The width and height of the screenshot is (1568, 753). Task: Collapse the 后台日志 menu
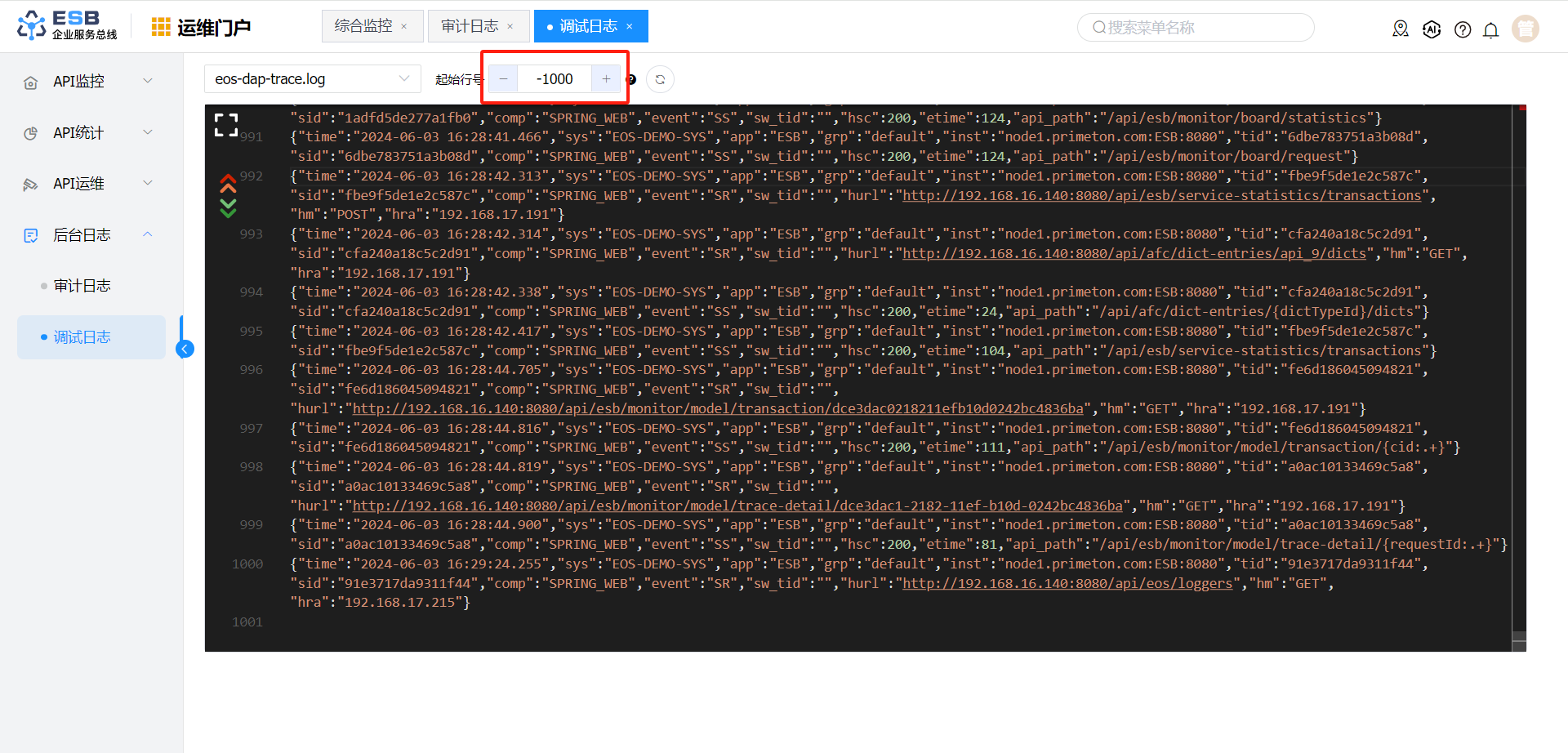[90, 234]
